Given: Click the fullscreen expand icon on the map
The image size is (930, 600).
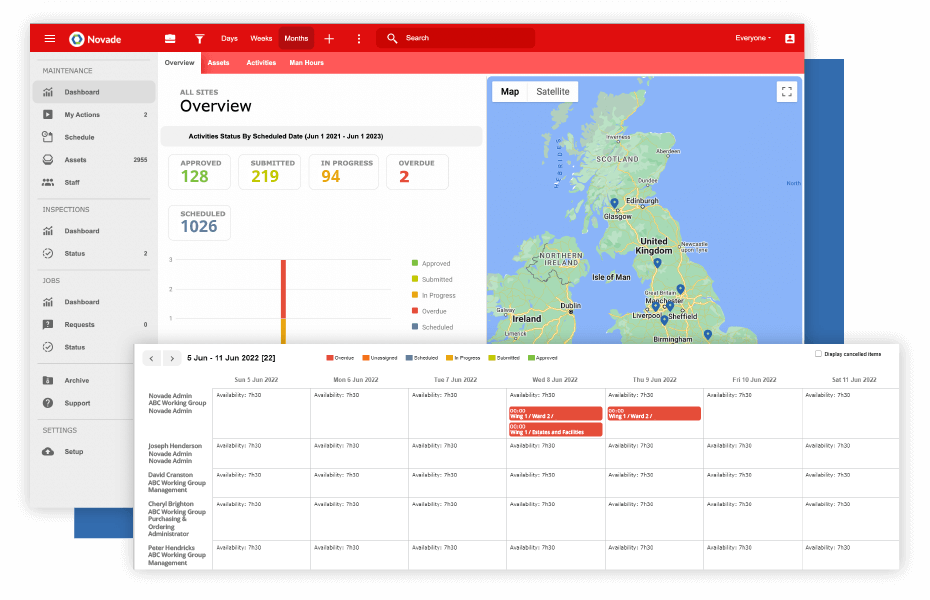Looking at the screenshot, I should click(787, 91).
